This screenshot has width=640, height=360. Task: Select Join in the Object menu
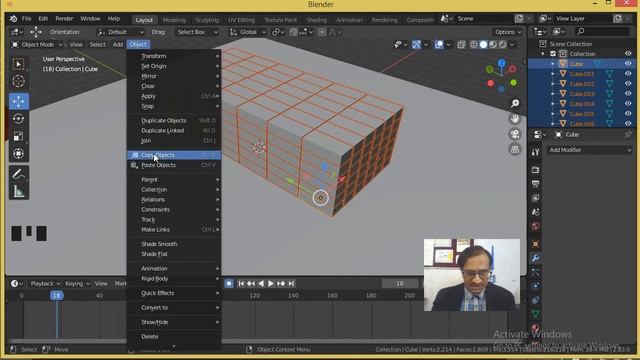click(x=174, y=140)
